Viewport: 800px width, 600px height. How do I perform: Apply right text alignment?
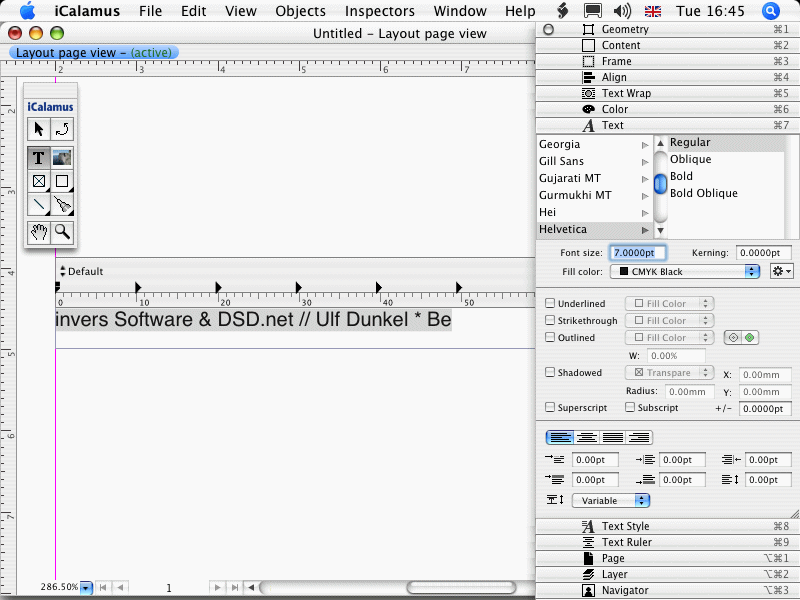637,437
